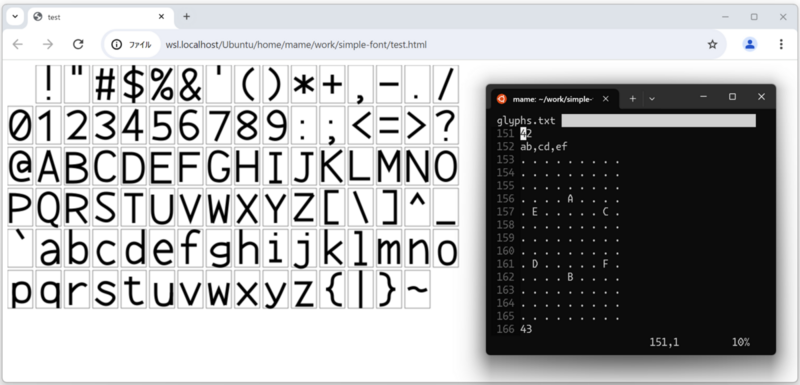Click letter C on terminal line 157
The height and width of the screenshot is (385, 800).
pyautogui.click(x=606, y=212)
